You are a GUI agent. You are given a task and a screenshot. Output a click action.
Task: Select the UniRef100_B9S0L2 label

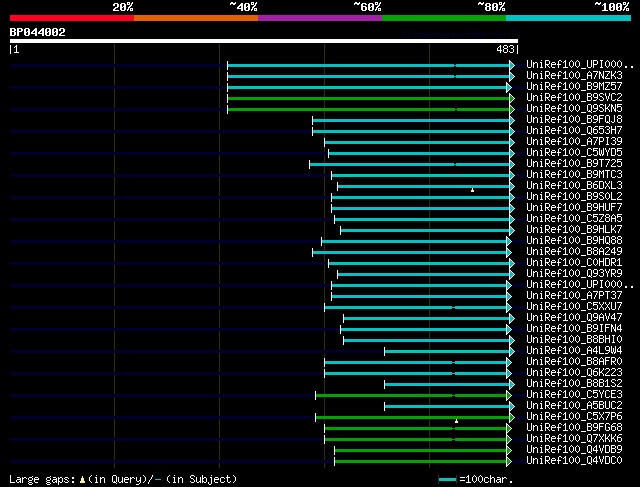coord(574,197)
